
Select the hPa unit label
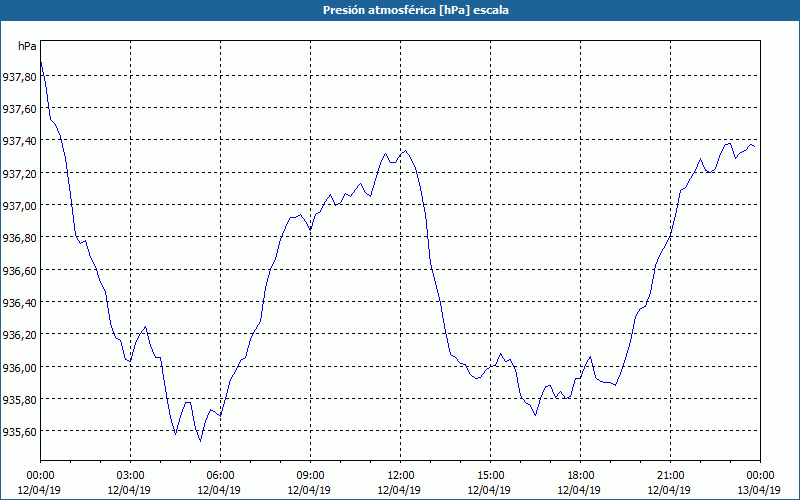click(27, 46)
